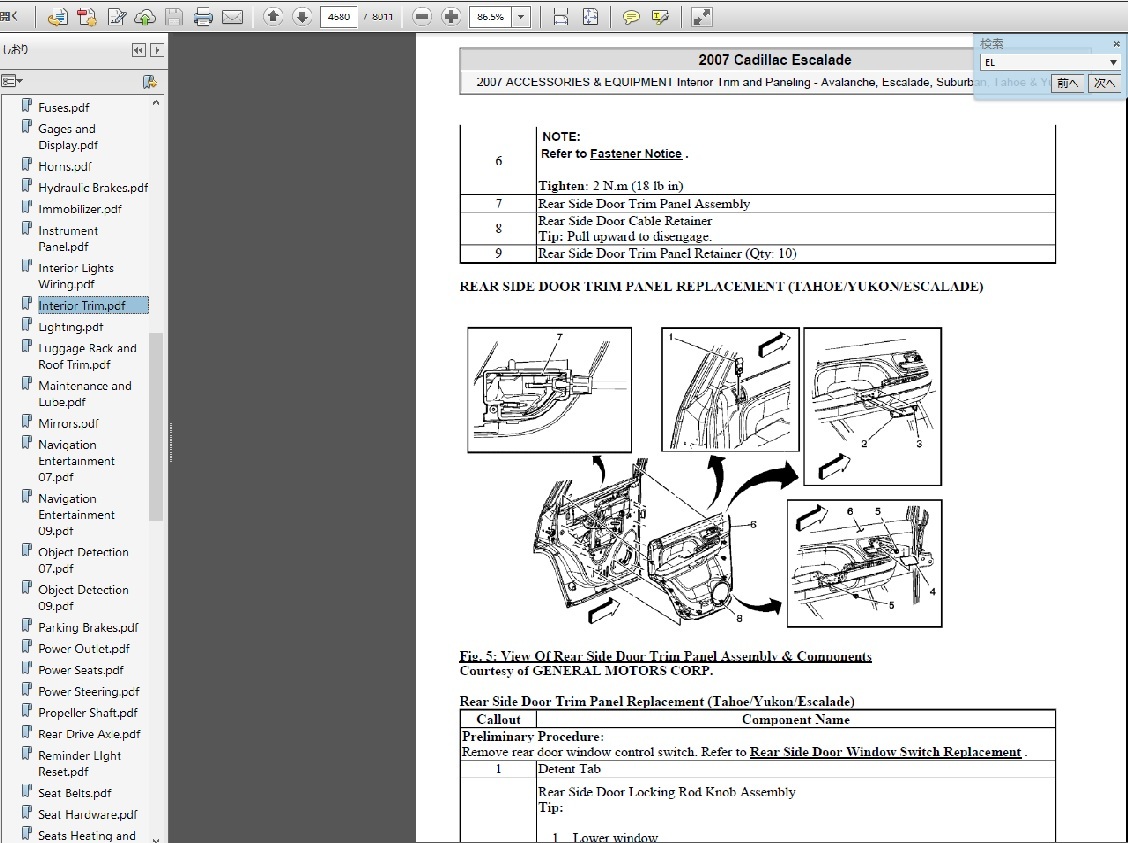Open the sign and edit document tool
This screenshot has width=1128, height=843.
117,17
